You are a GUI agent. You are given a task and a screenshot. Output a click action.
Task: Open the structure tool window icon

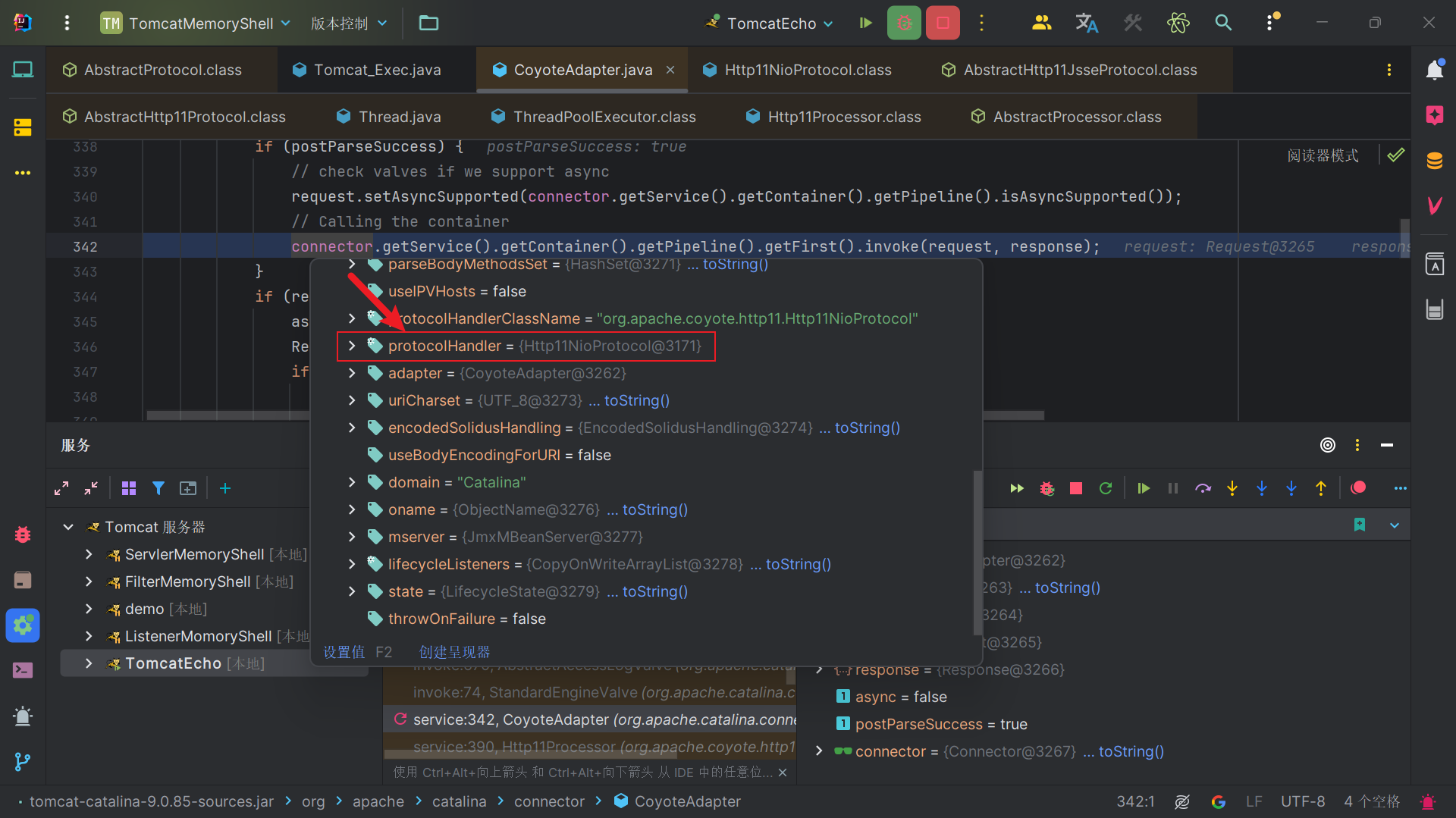[x=23, y=127]
